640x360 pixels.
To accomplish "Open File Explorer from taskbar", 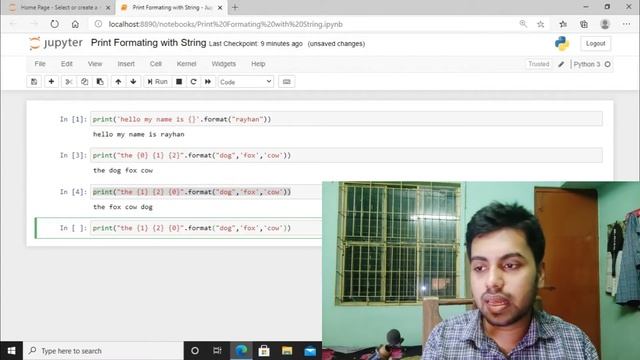I will (x=287, y=351).
